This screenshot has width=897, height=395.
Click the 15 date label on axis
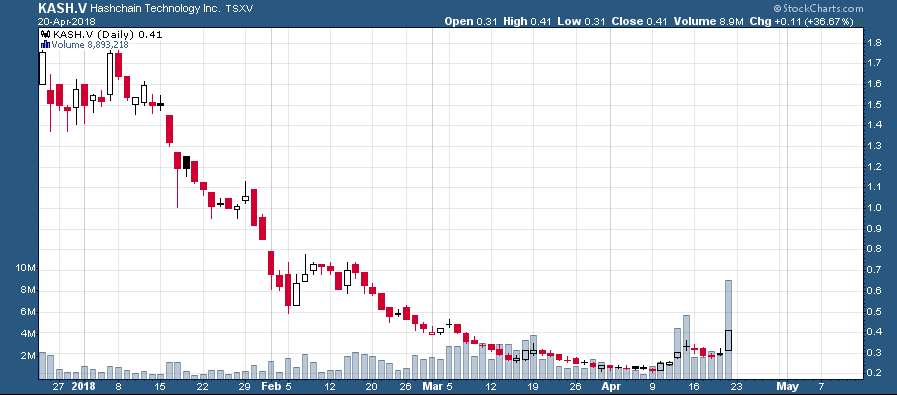(x=160, y=386)
